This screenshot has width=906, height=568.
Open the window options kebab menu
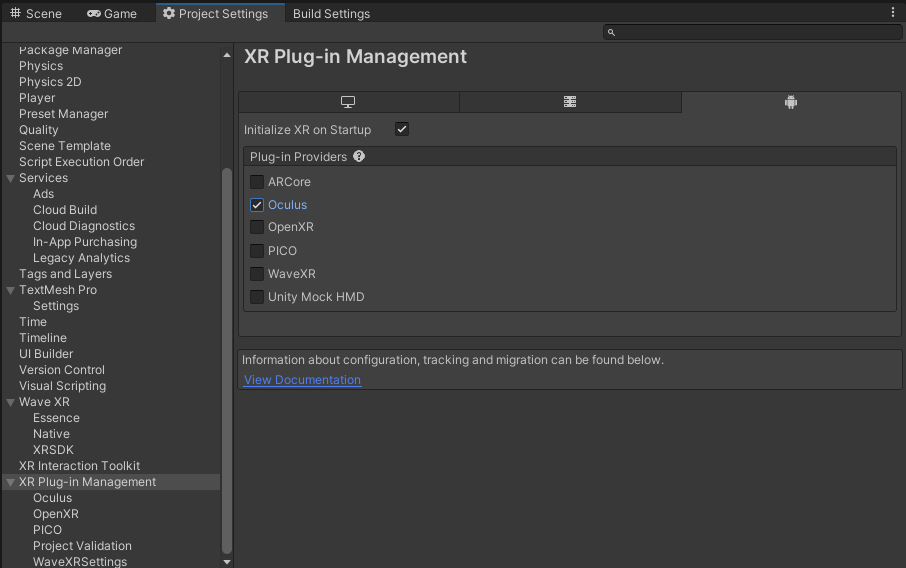(893, 13)
